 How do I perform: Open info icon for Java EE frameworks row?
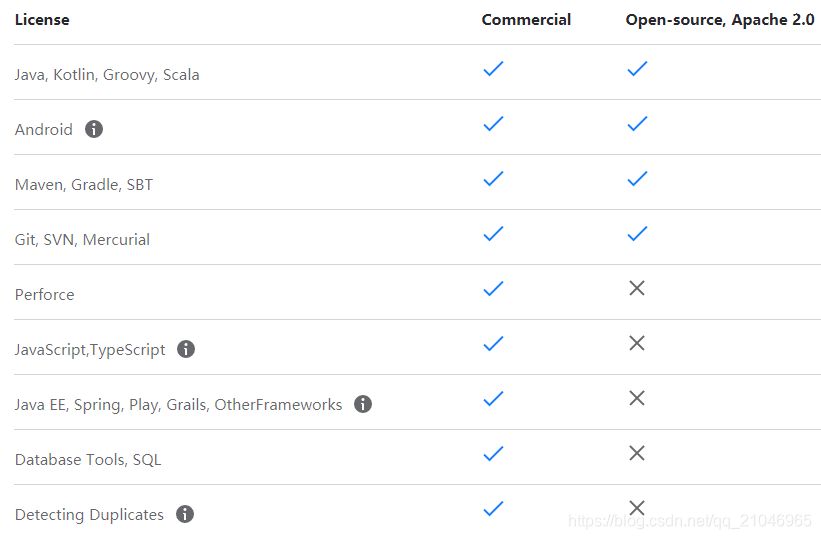(363, 404)
